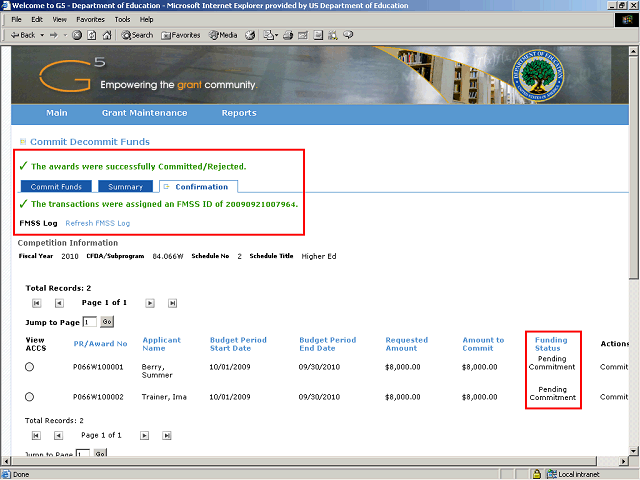Open the File menu
The image size is (640, 480).
coord(16,19)
